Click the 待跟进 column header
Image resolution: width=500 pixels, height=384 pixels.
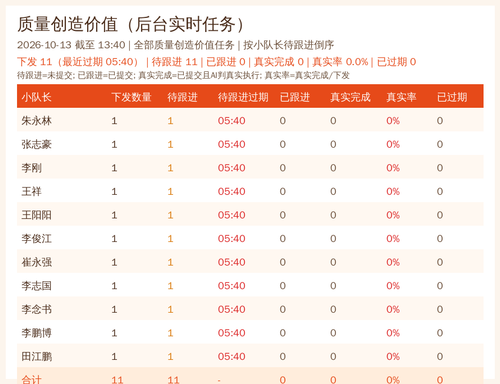click(182, 97)
